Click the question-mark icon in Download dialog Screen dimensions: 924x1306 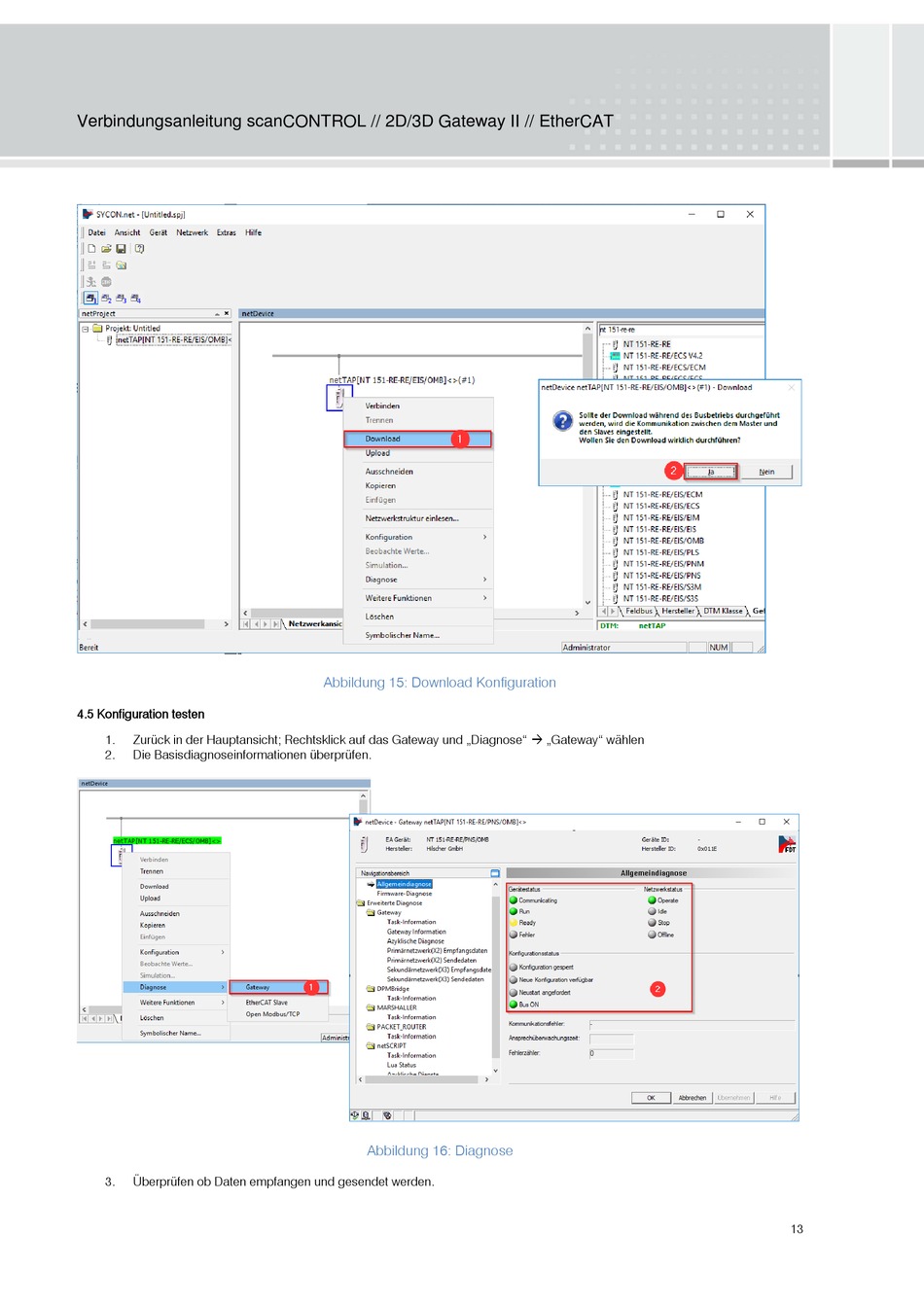coord(563,420)
